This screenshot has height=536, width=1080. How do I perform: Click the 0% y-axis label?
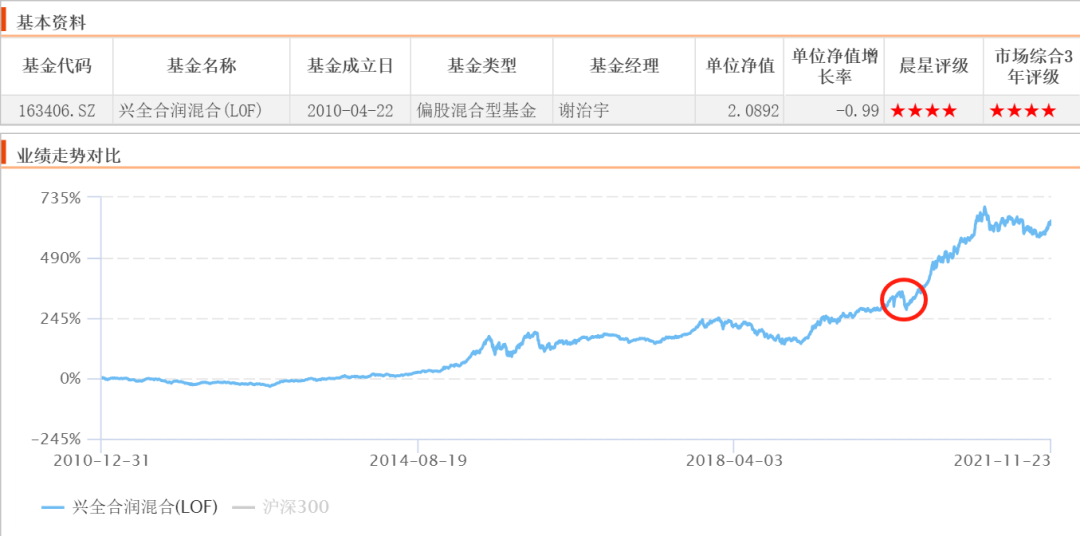[71, 379]
